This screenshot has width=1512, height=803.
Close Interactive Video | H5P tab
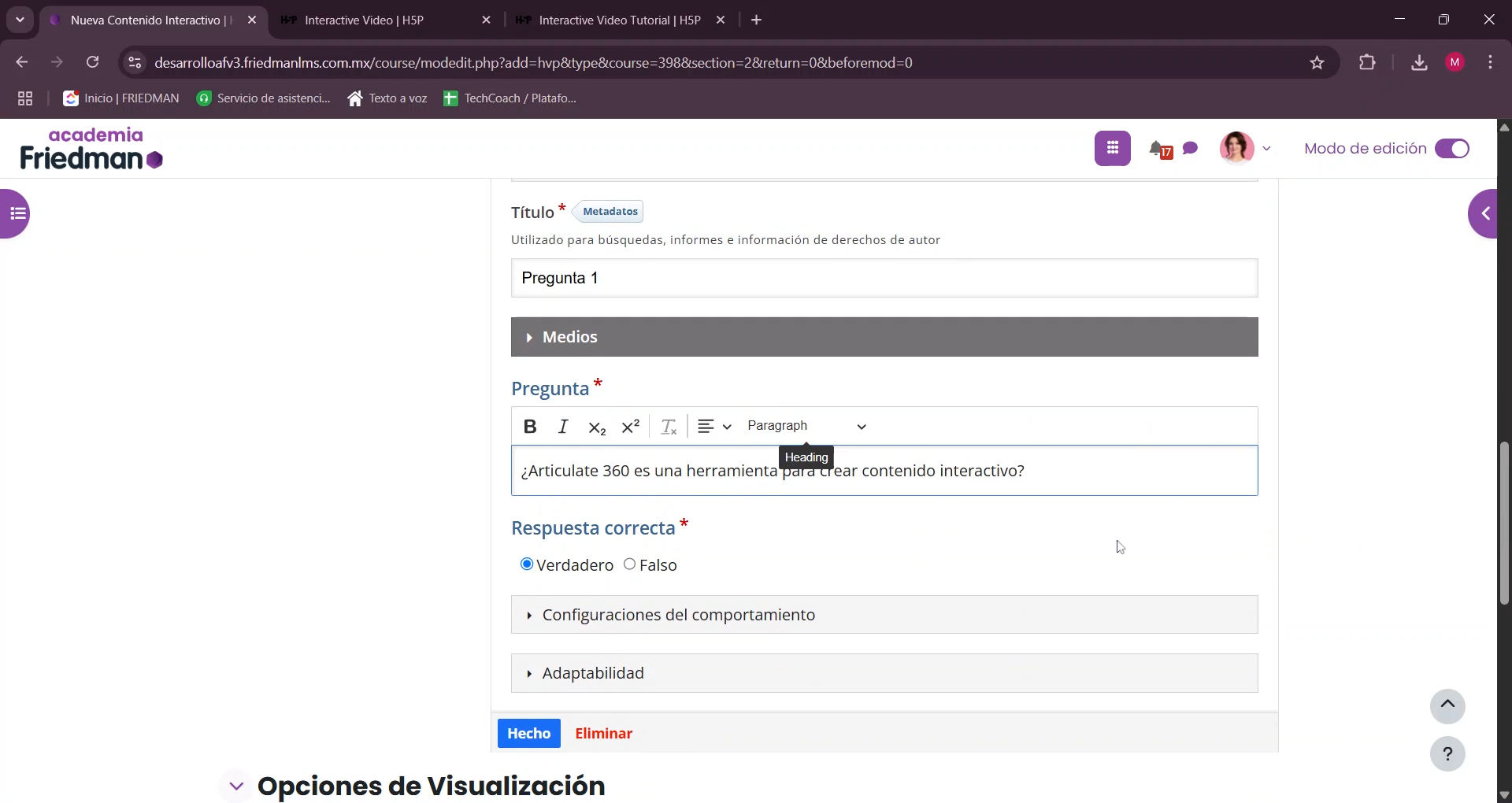[x=486, y=20]
